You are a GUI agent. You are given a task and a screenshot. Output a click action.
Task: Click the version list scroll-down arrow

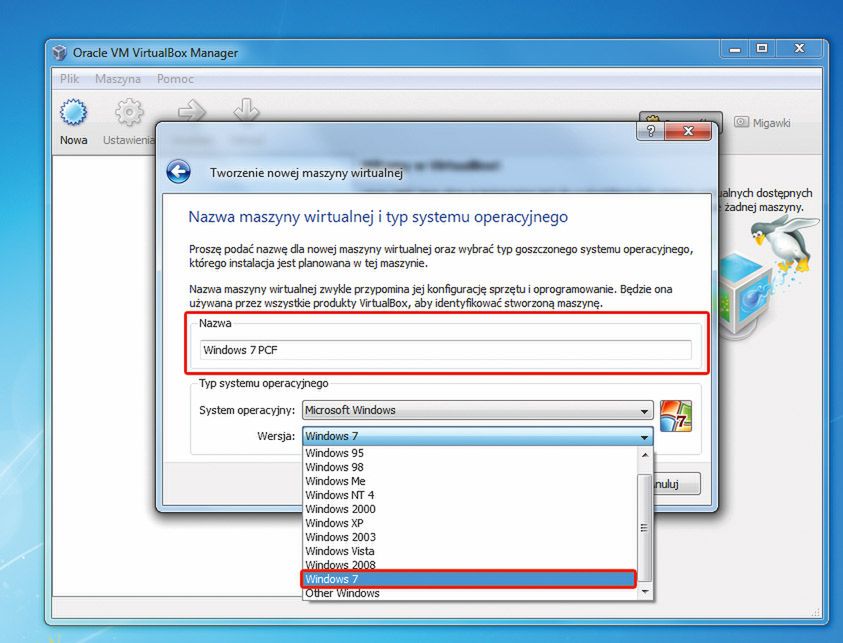point(645,592)
